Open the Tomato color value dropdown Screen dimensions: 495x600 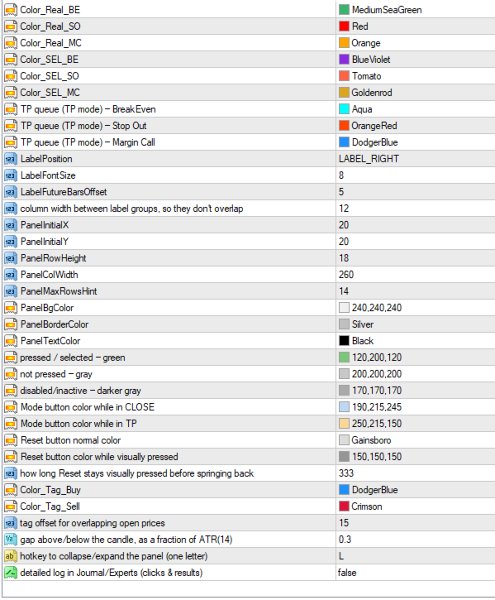(x=366, y=76)
